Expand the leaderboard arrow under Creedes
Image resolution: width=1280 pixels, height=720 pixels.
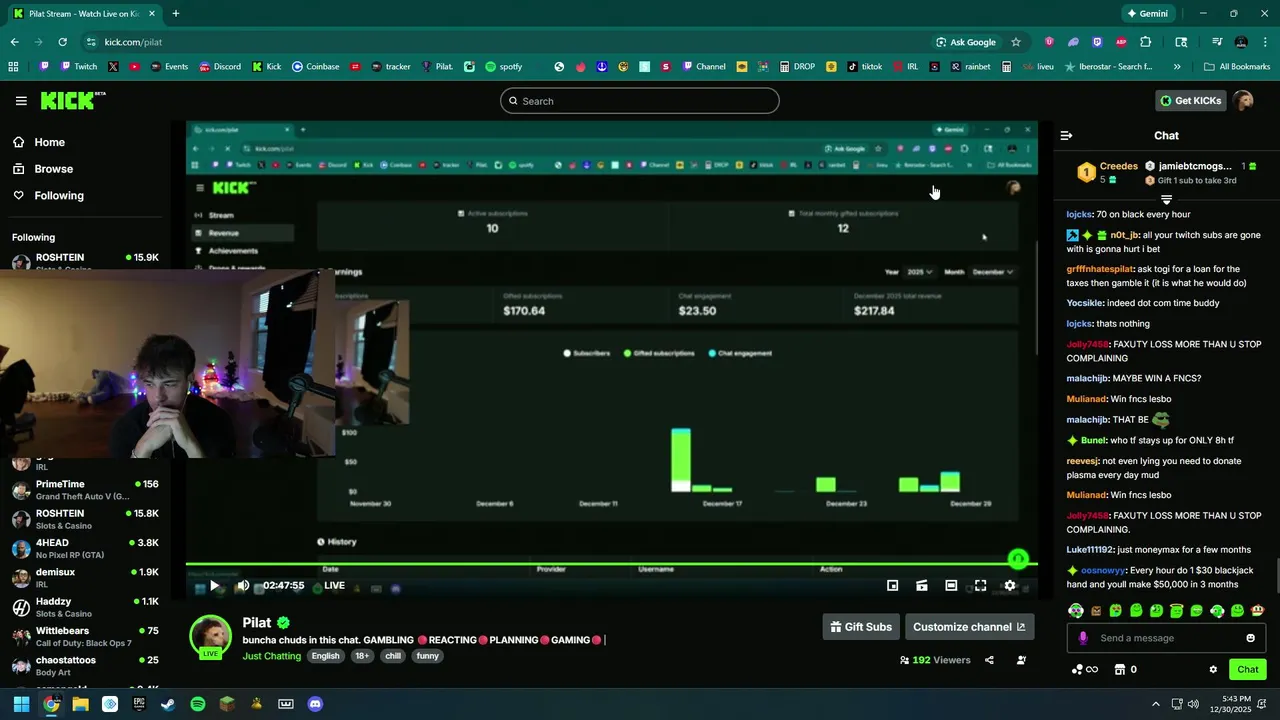click(x=1166, y=200)
